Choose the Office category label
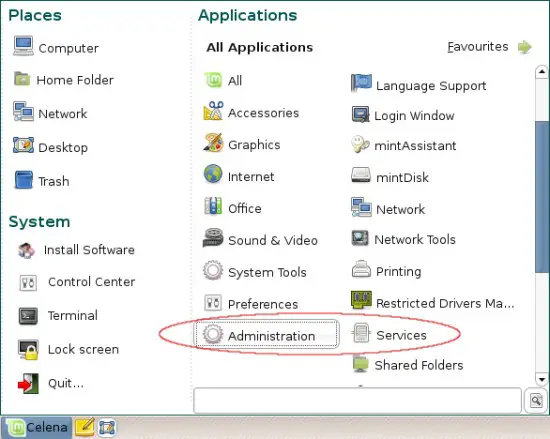 click(244, 209)
